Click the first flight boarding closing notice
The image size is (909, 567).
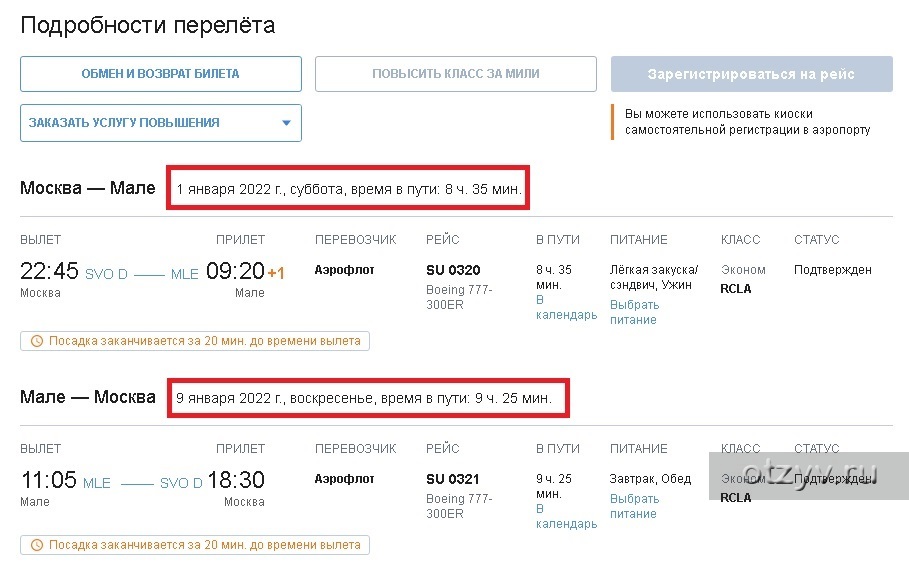195,341
